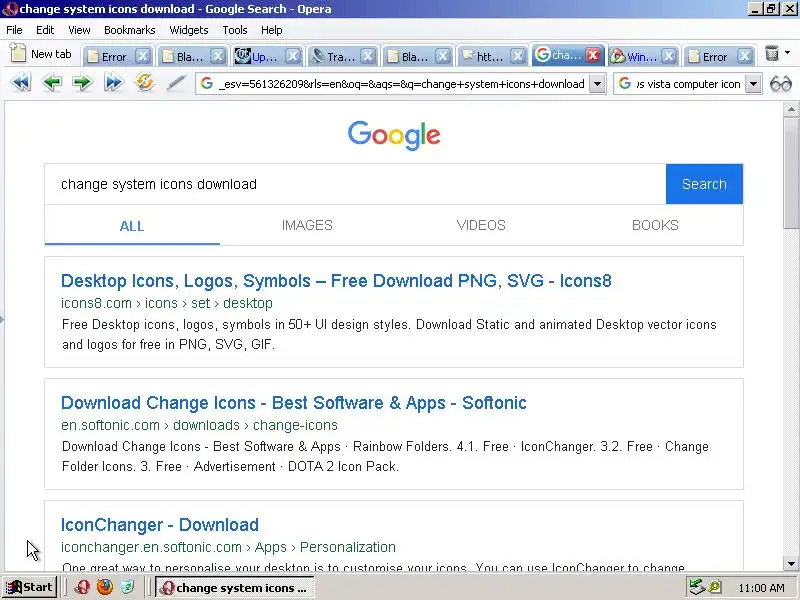Click the page scrollbar up arrow

(x=791, y=109)
